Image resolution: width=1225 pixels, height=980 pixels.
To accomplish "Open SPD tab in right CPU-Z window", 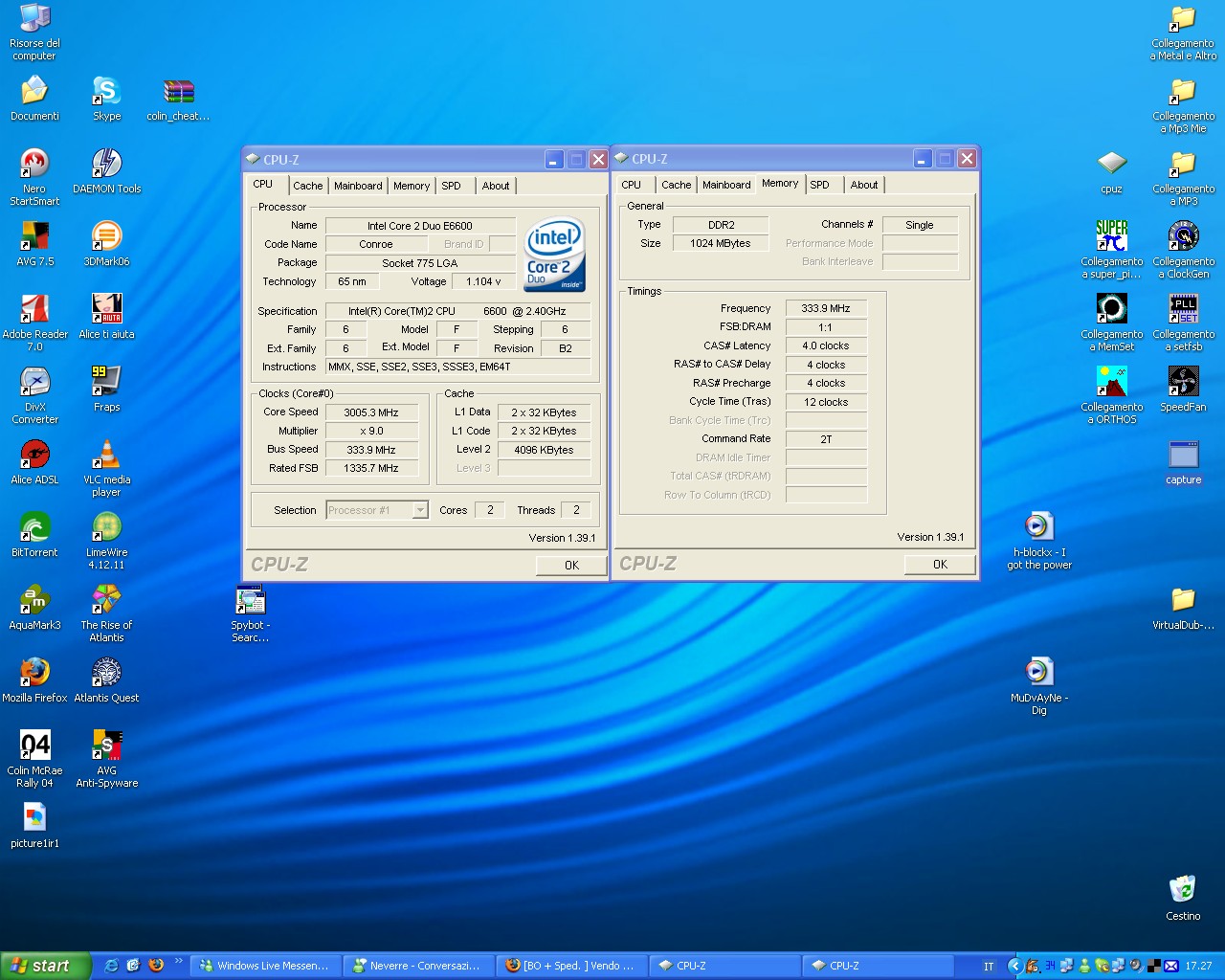I will [820, 185].
